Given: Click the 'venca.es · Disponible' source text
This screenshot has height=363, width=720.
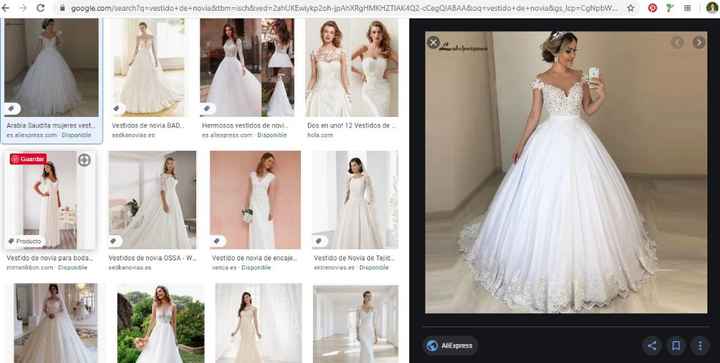Looking at the screenshot, I should point(241,268).
